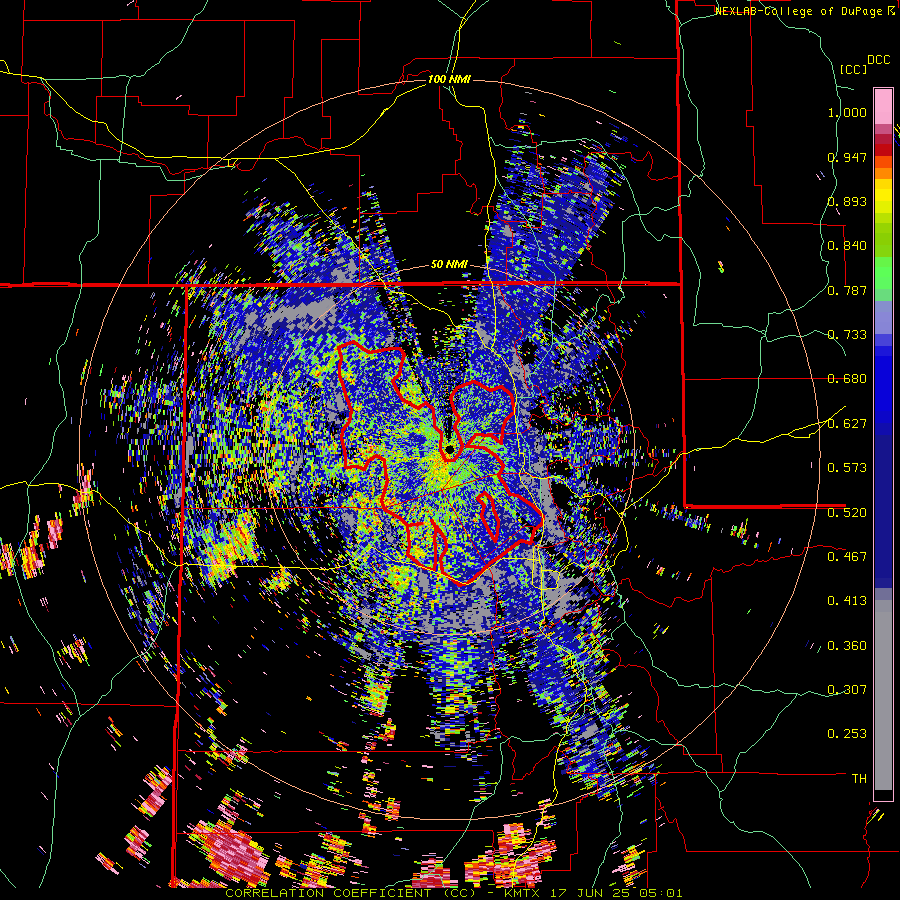Click the 0.307 color scale value
The image size is (900, 900).
click(x=847, y=690)
